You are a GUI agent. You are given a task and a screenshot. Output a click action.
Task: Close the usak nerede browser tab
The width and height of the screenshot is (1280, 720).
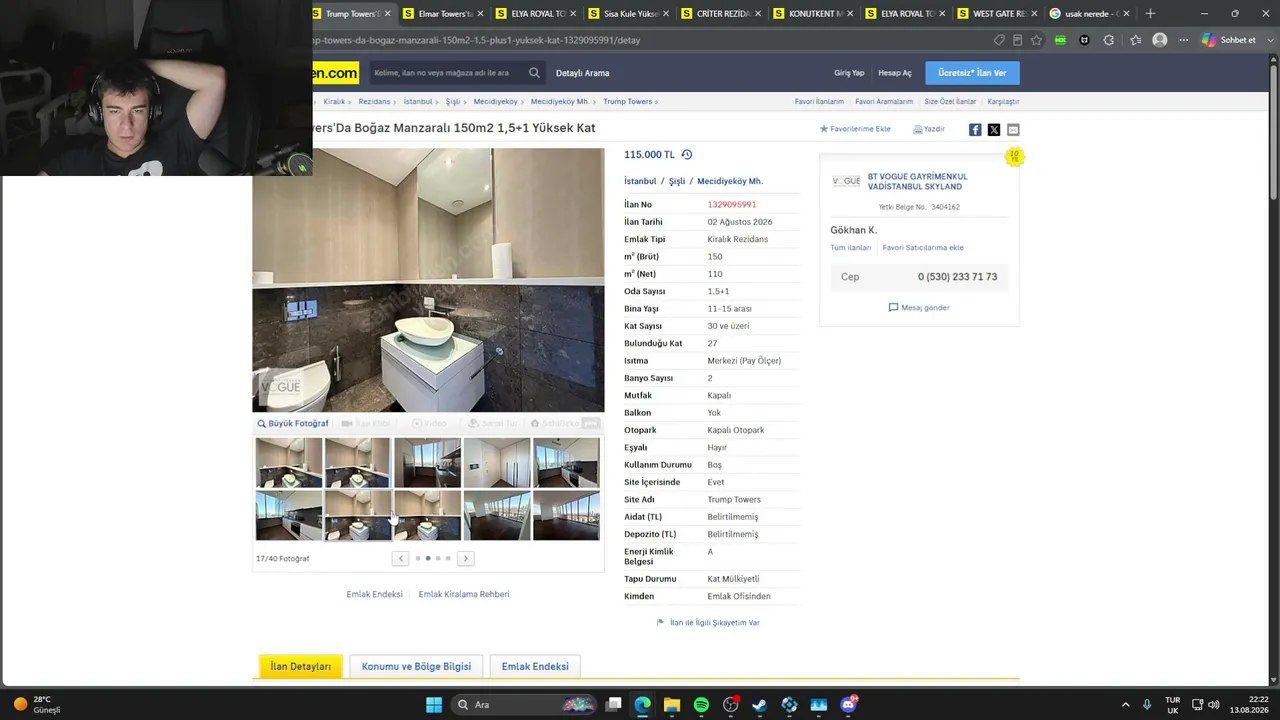[1126, 13]
